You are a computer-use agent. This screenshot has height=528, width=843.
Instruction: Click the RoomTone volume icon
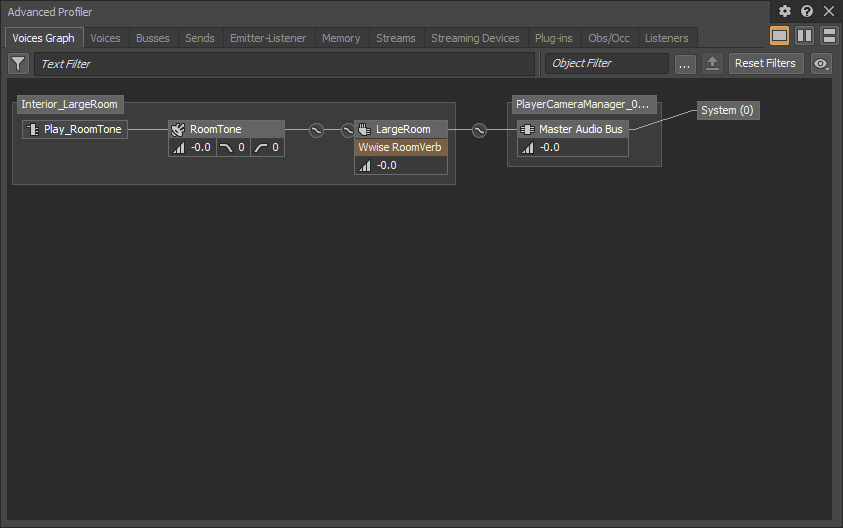[178, 147]
